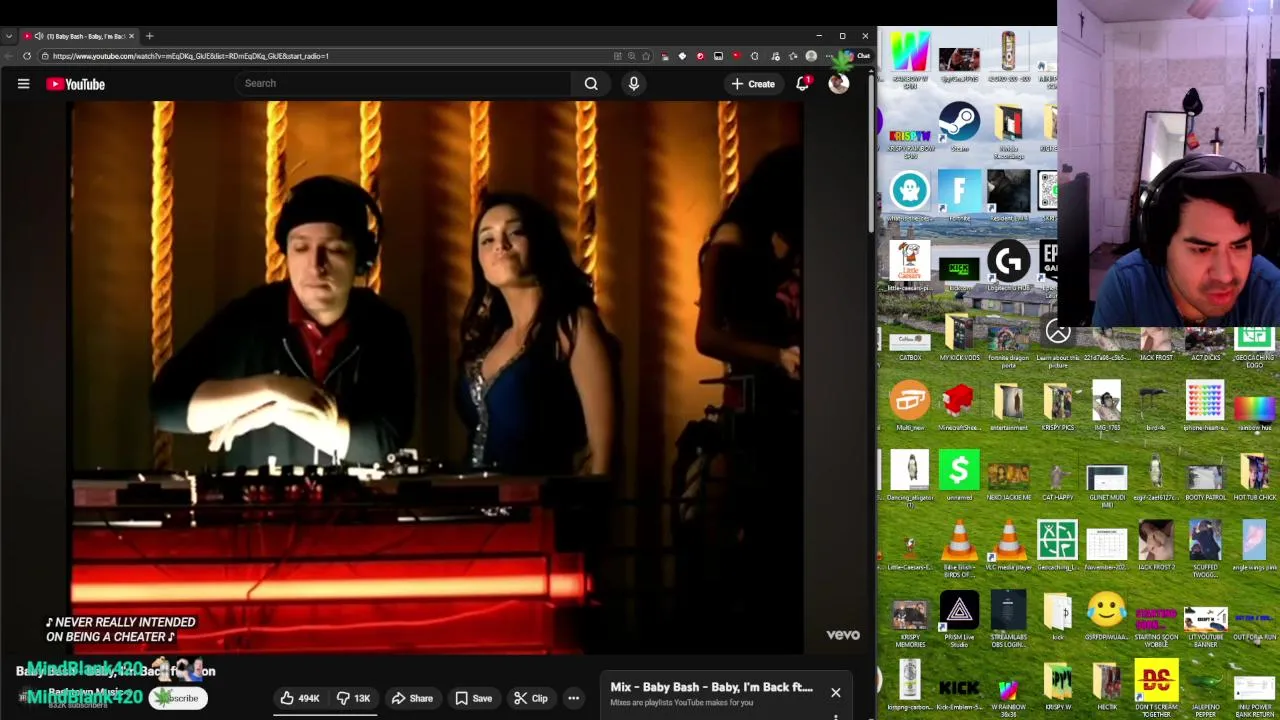Open the KRISPY PICS folder
The image size is (1280, 720).
click(1057, 406)
